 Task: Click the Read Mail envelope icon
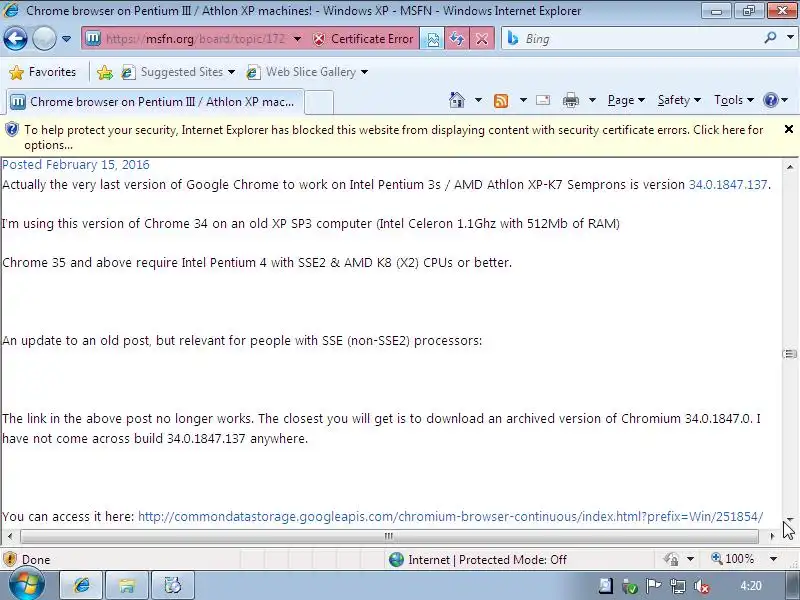coord(543,100)
